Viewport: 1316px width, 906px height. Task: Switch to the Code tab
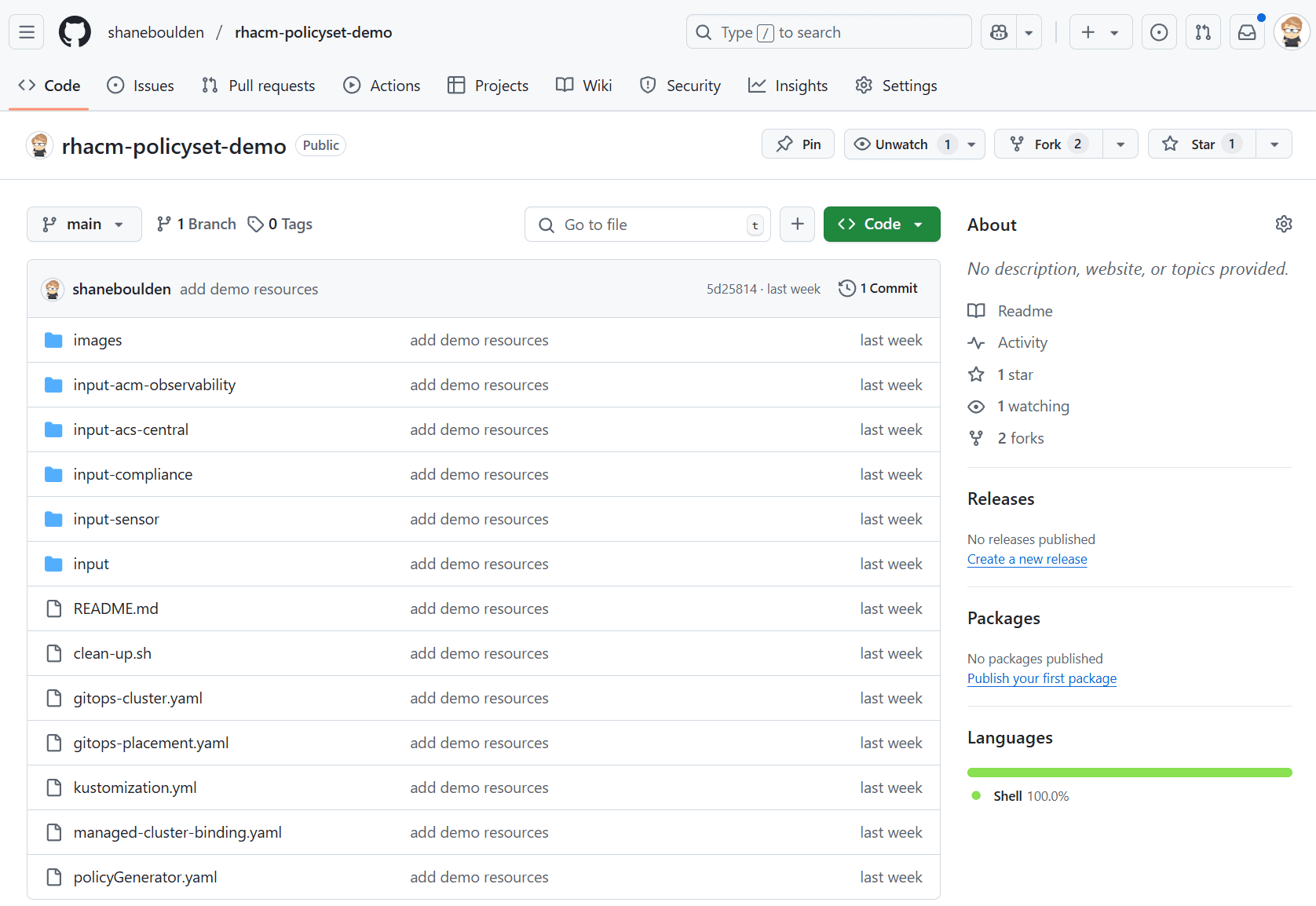coord(49,86)
